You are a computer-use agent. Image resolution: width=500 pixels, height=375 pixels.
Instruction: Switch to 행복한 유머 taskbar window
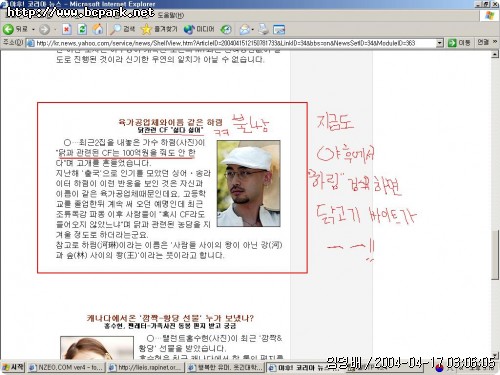(x=225, y=367)
